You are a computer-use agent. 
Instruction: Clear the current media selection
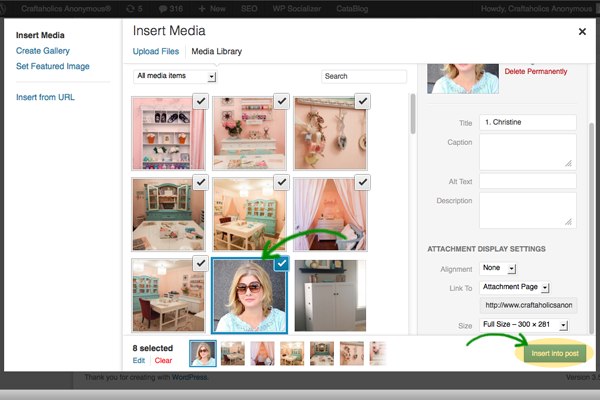point(163,360)
